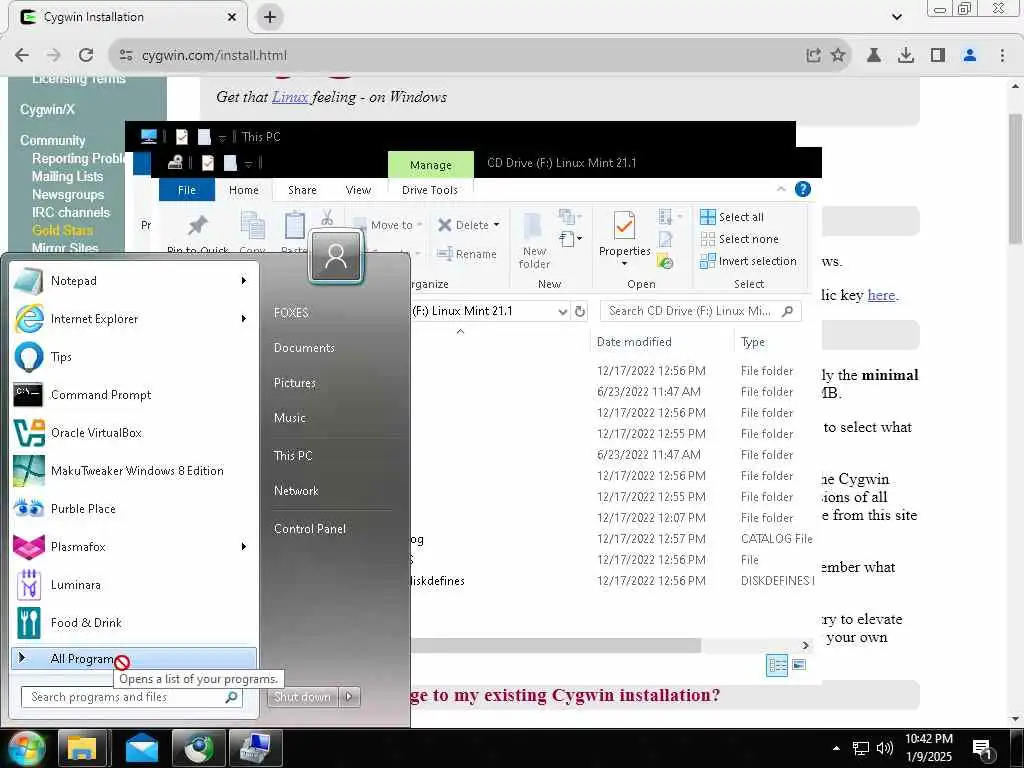The width and height of the screenshot is (1024, 768).
Task: Bookmark this page with the star
Action: (838, 56)
